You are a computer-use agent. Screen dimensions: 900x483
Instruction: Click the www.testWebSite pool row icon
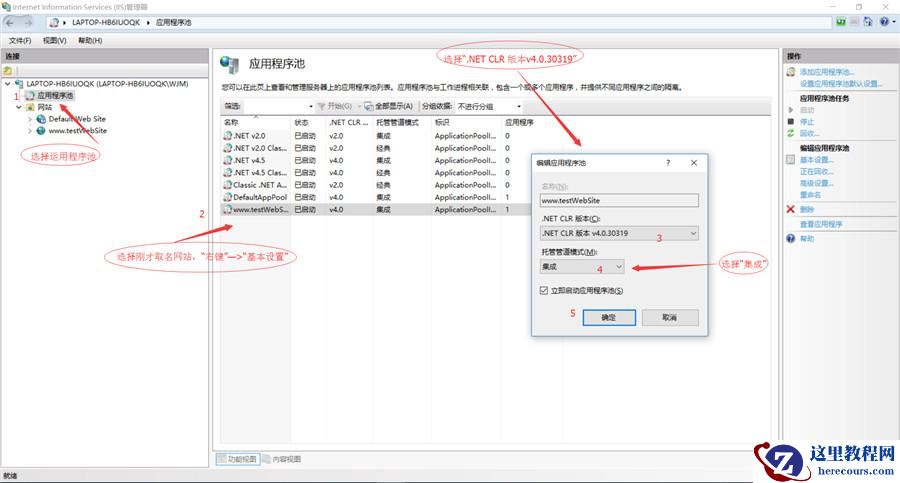pos(228,210)
